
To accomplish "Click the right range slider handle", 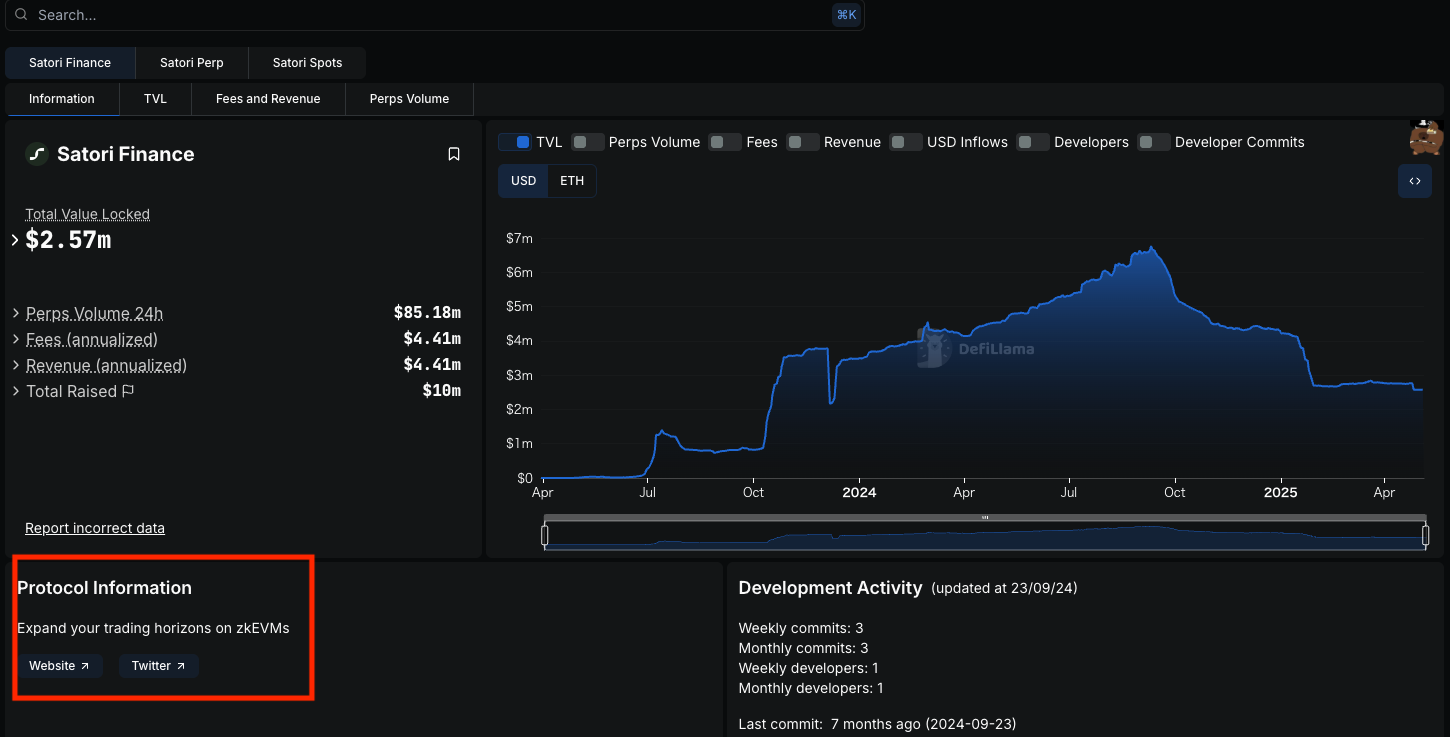I will (x=1426, y=536).
